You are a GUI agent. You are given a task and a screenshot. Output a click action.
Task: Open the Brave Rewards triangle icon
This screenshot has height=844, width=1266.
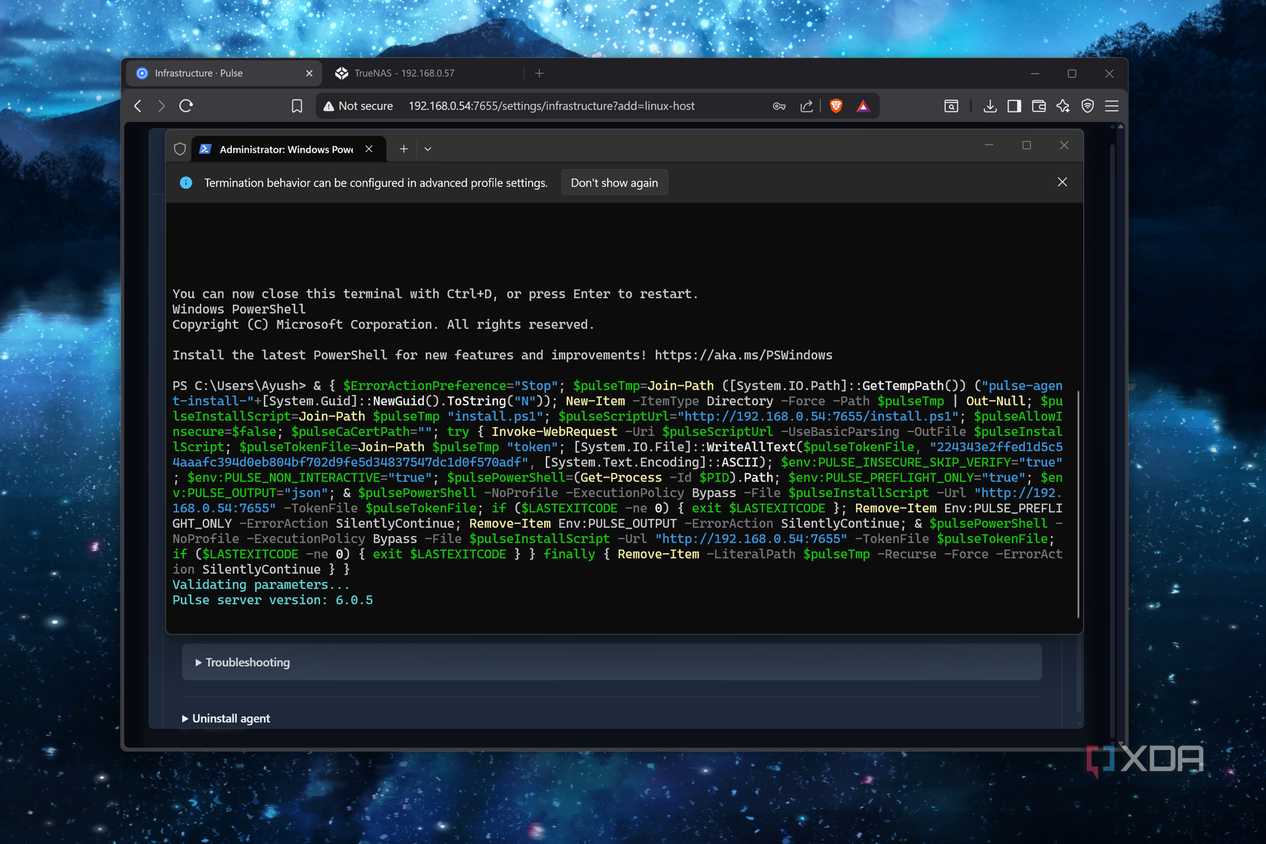click(862, 106)
